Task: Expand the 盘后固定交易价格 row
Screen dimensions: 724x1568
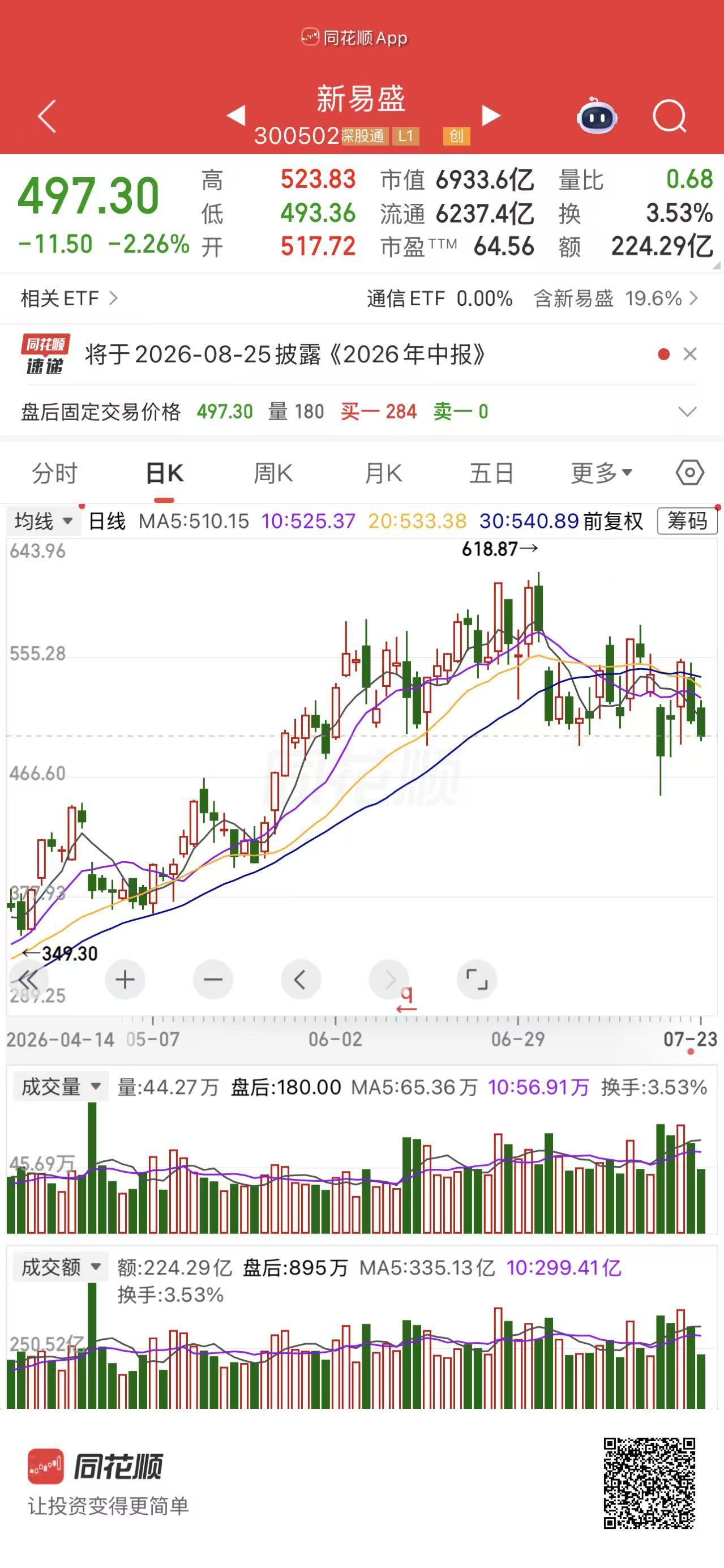Action: [x=688, y=412]
